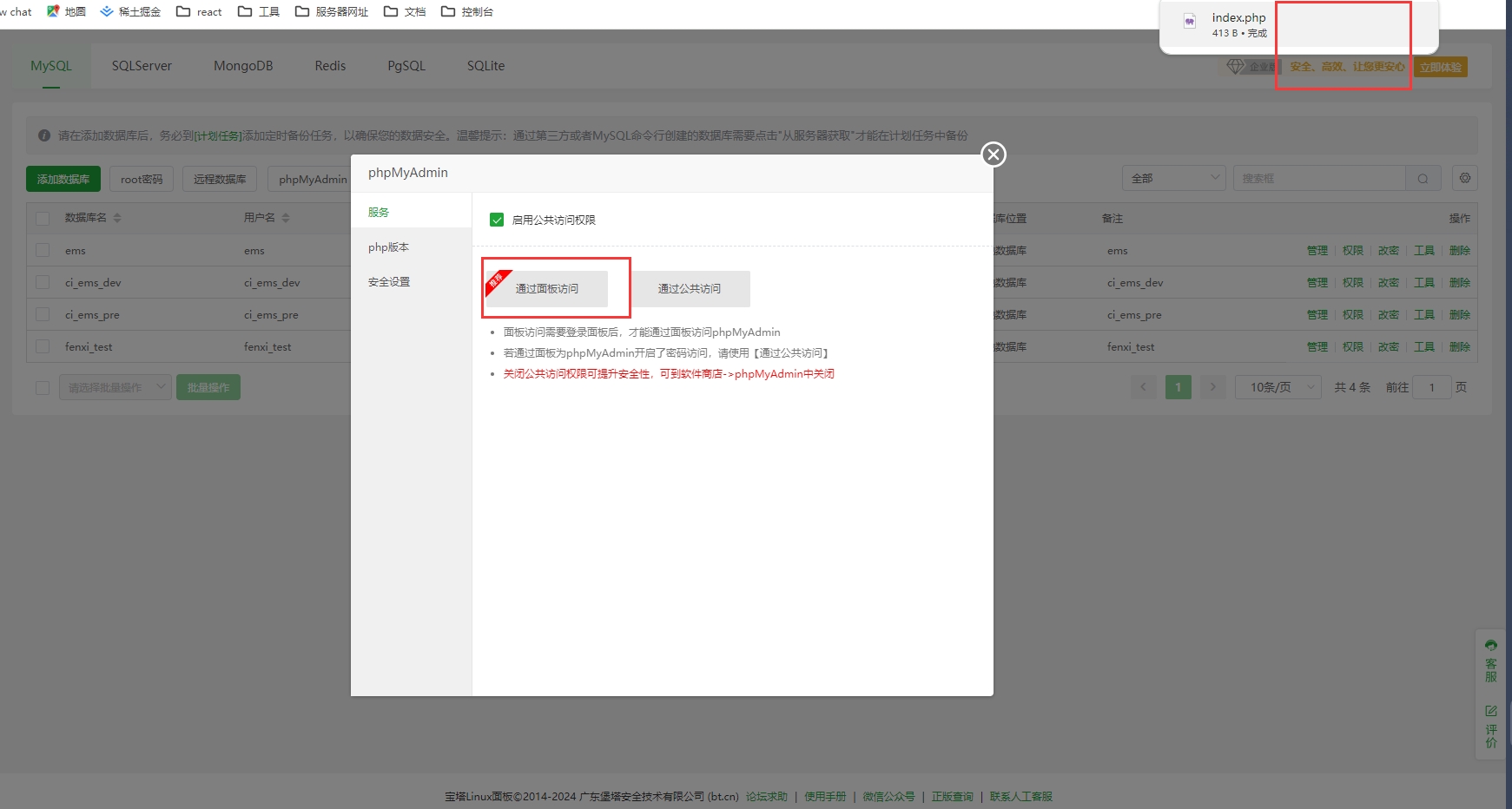Screen dimensions: 1512x809
Task: Select 安全设置 in phpMyAdmin sidebar
Action: click(x=411, y=281)
